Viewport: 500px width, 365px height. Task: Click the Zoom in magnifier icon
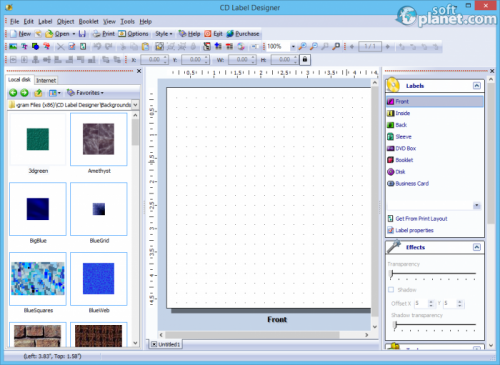pyautogui.click(x=302, y=46)
